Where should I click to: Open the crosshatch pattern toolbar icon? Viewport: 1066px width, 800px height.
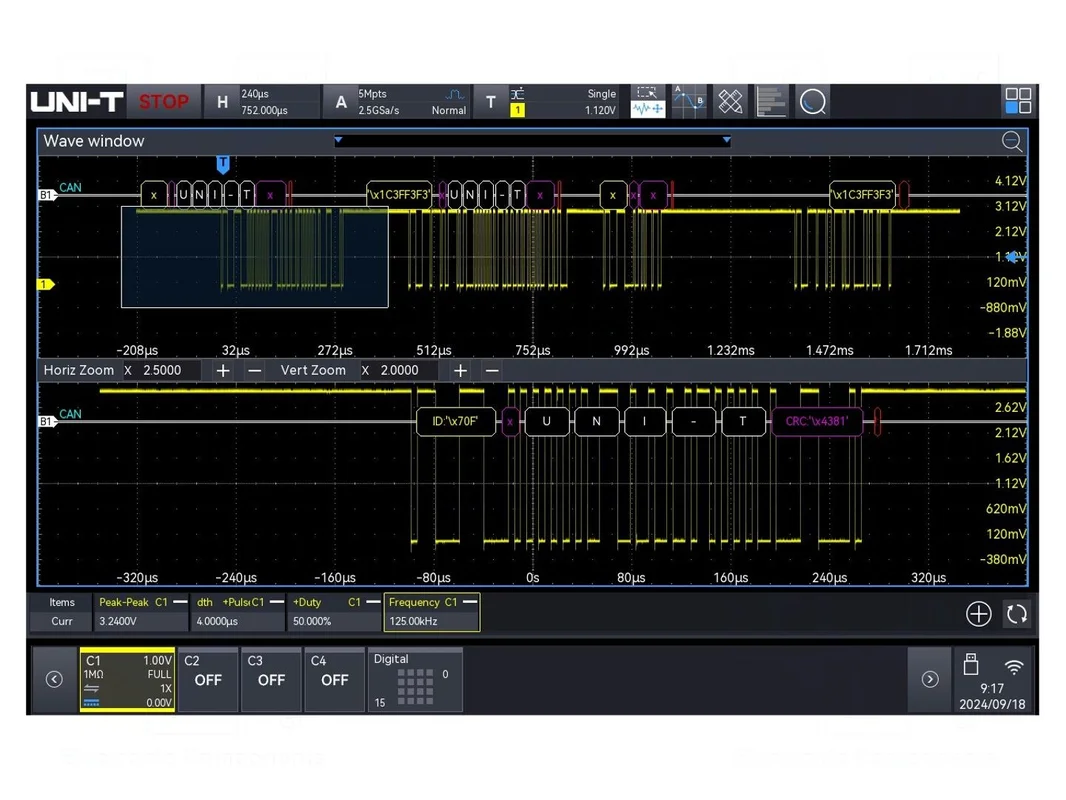[x=730, y=102]
